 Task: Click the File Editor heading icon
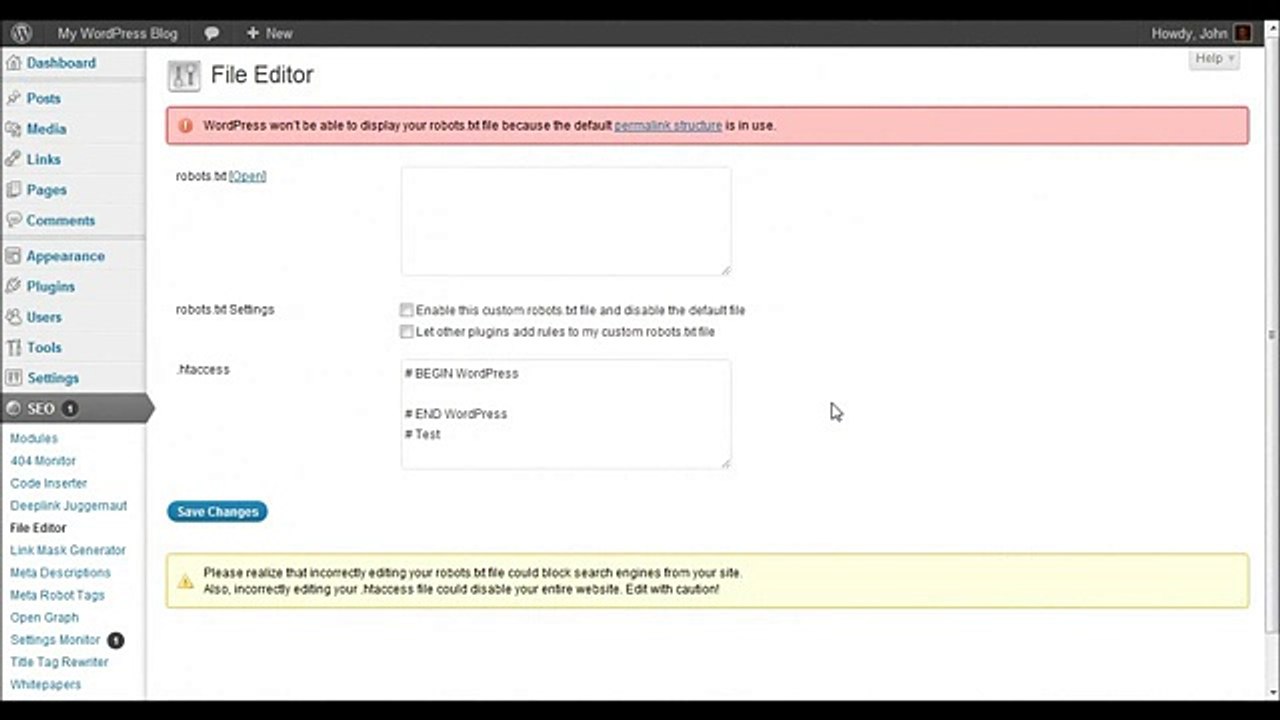pyautogui.click(x=184, y=76)
